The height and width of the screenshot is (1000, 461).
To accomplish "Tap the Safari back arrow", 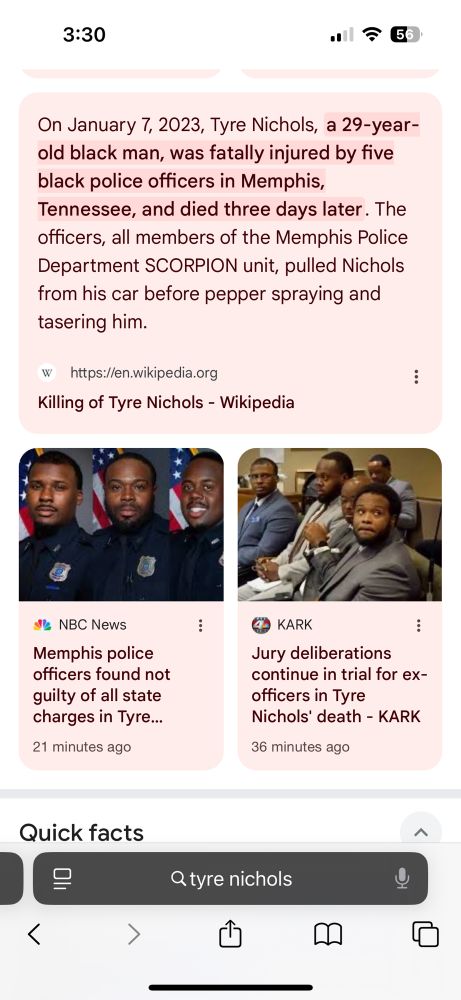I will (x=34, y=934).
